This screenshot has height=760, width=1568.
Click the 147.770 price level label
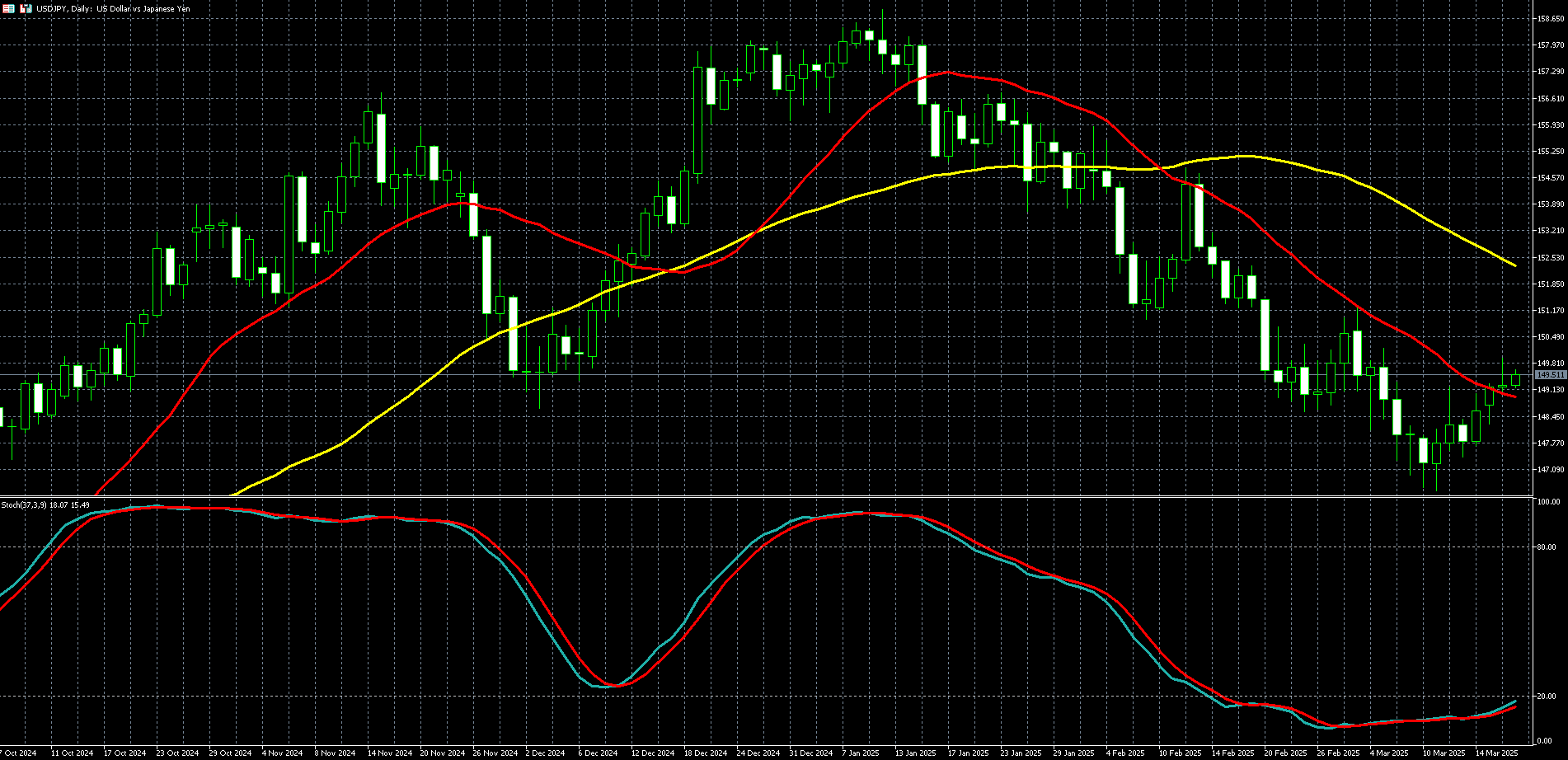(1551, 443)
